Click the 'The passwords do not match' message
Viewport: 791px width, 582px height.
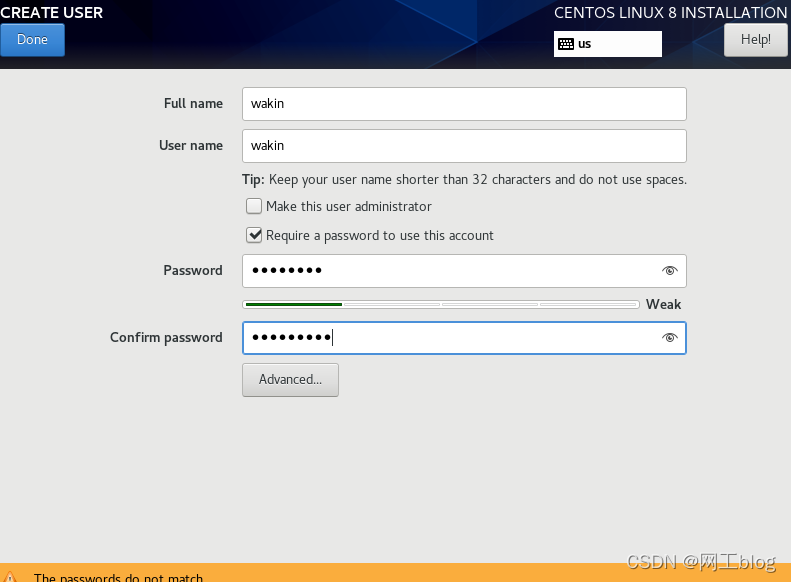pos(118,577)
